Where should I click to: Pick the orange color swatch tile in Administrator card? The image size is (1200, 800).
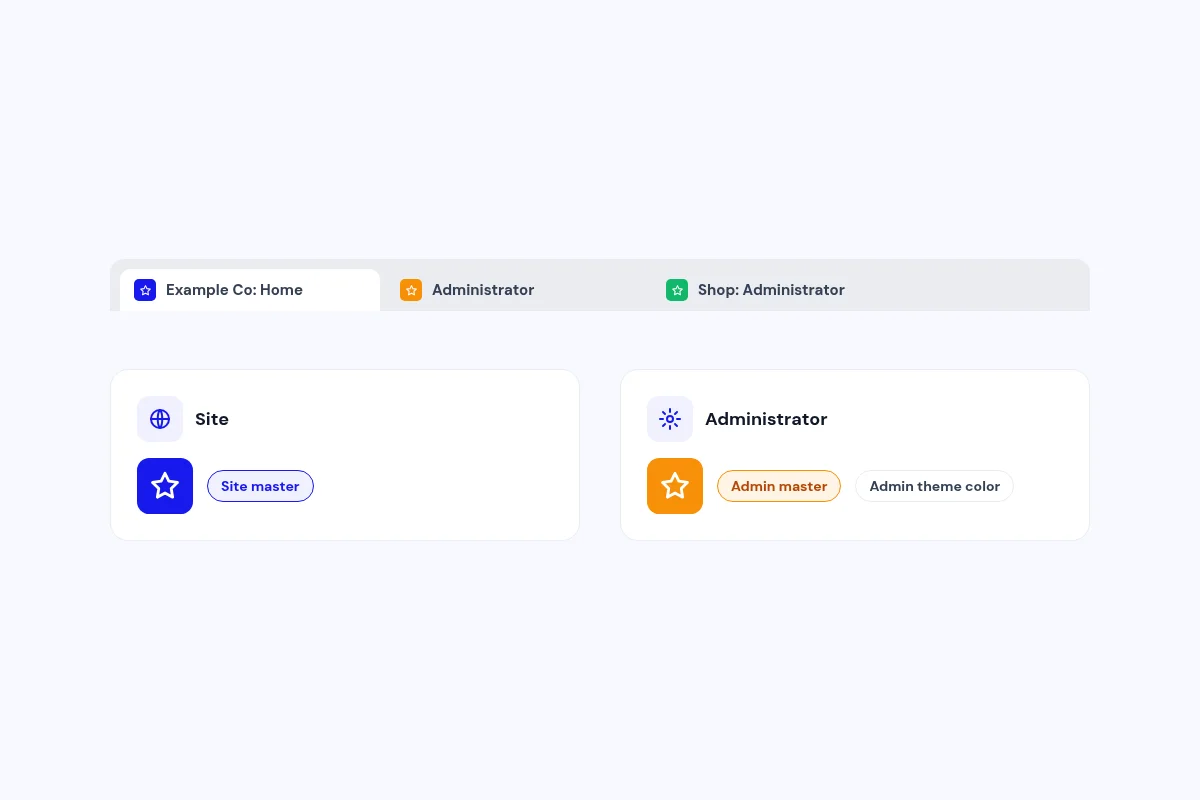pos(675,486)
